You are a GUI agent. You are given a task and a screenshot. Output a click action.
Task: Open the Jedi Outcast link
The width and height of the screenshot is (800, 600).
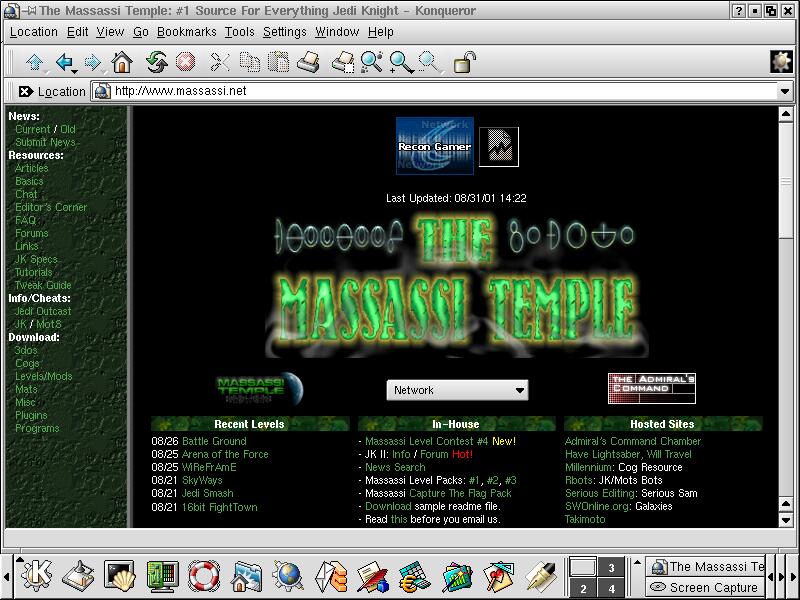(x=43, y=311)
